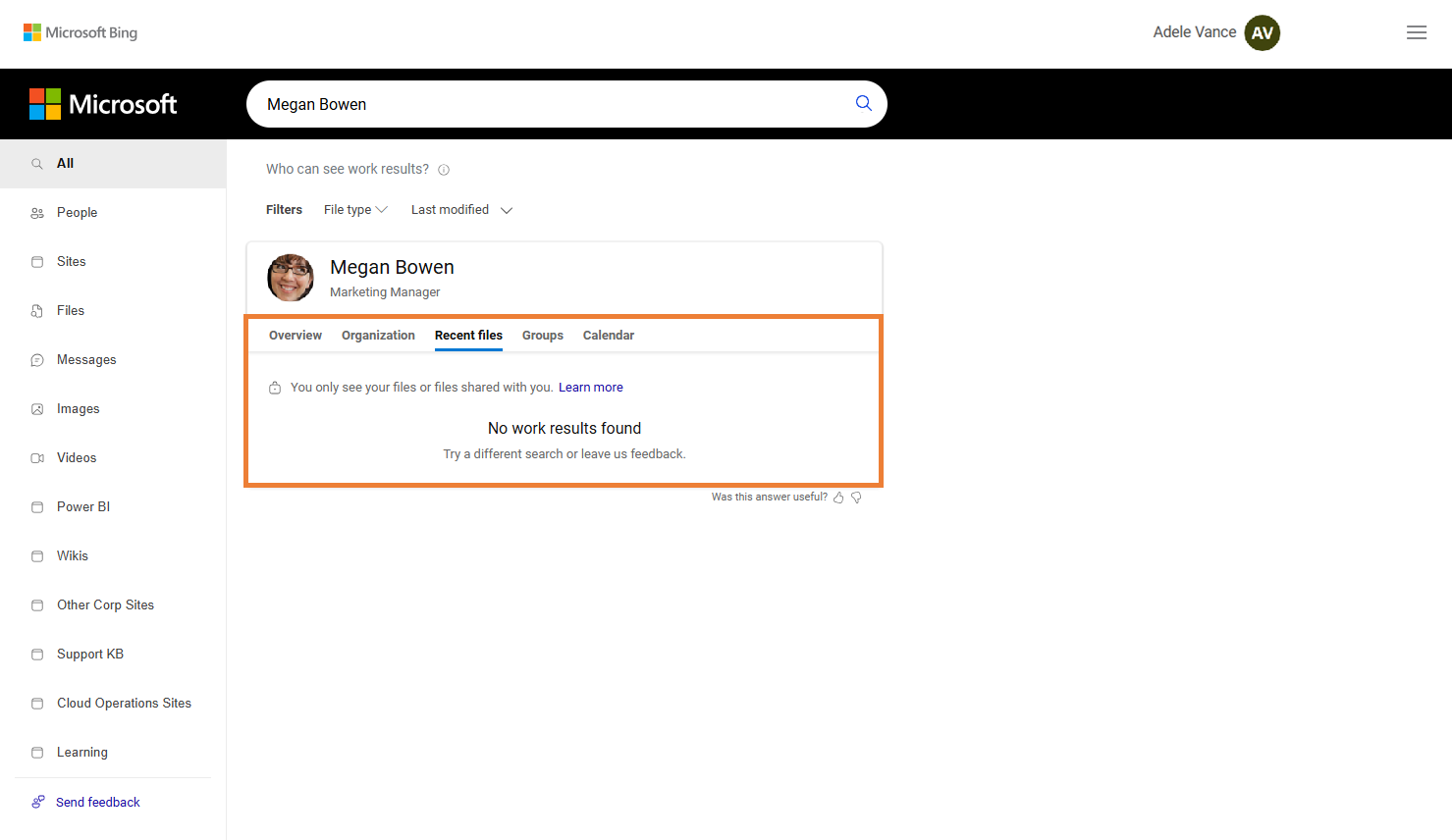Click the Learn more link

tap(591, 388)
